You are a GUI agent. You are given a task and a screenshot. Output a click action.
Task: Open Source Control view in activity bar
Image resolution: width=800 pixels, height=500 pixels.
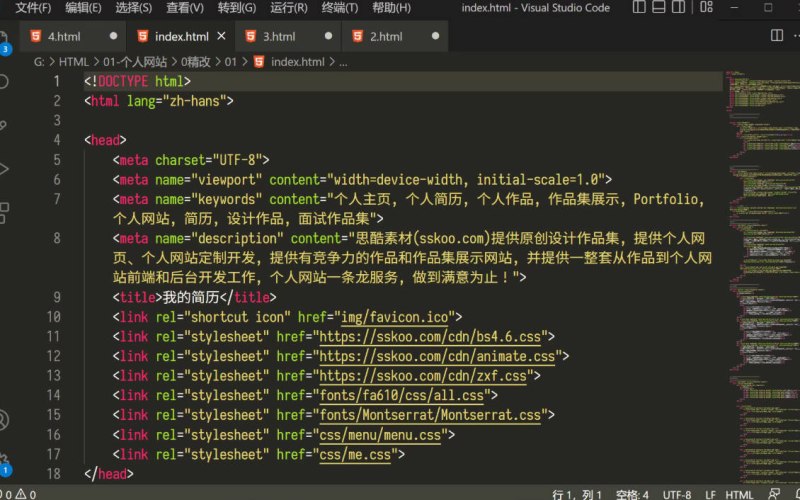(4, 124)
